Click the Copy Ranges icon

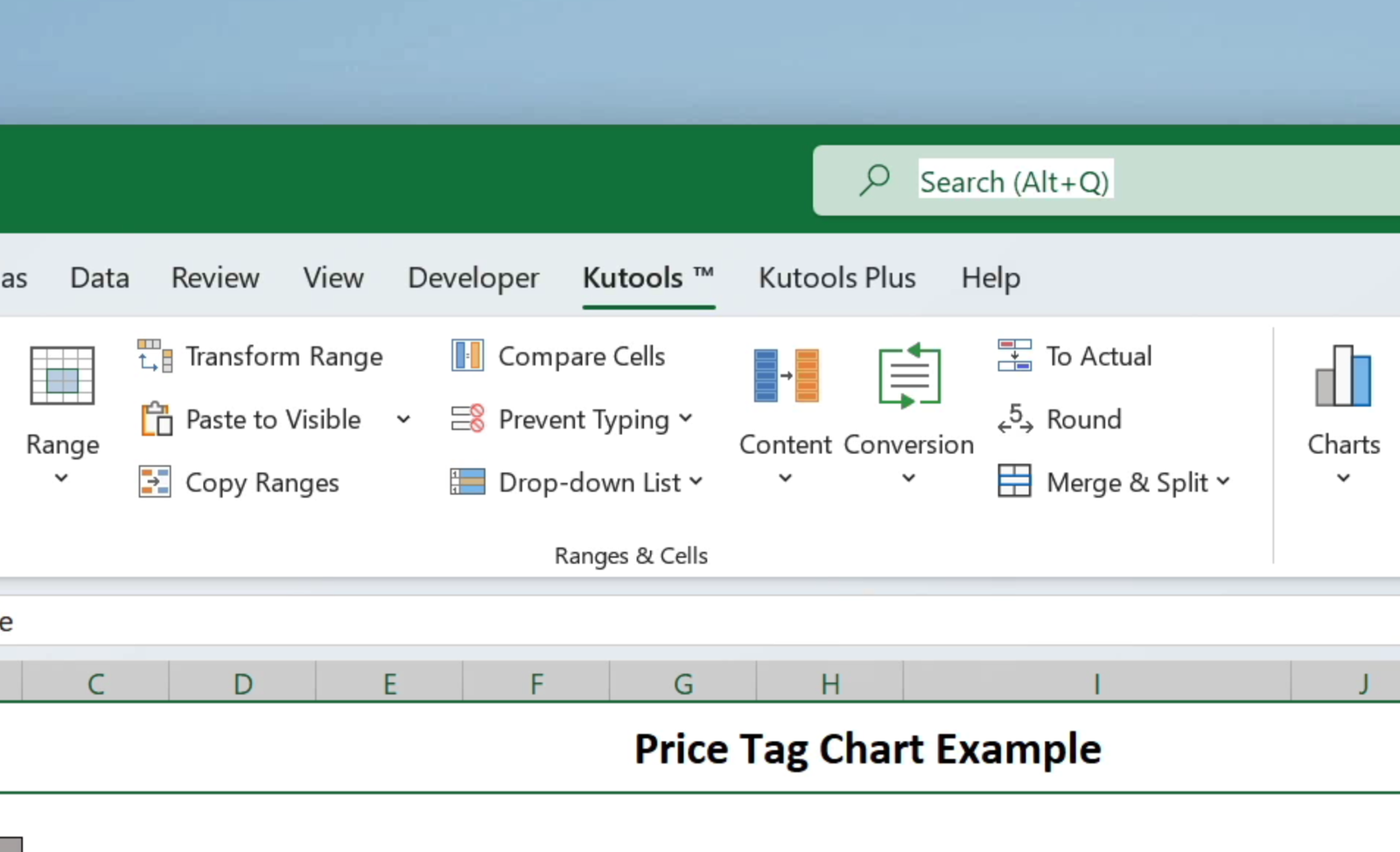(x=155, y=482)
